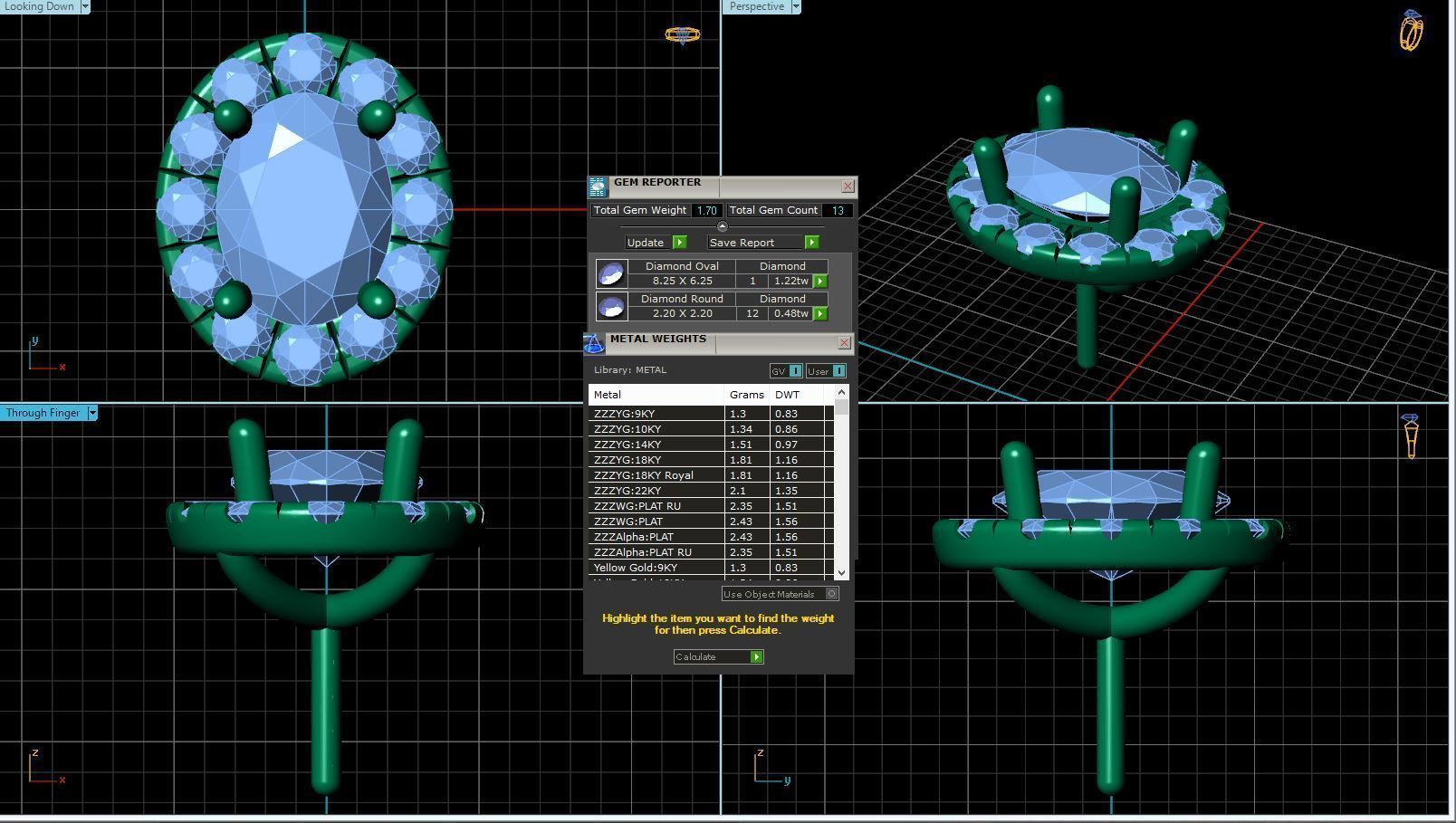
Task: Select the ZZZAlpha:PLAT metal row
Action: tap(711, 537)
